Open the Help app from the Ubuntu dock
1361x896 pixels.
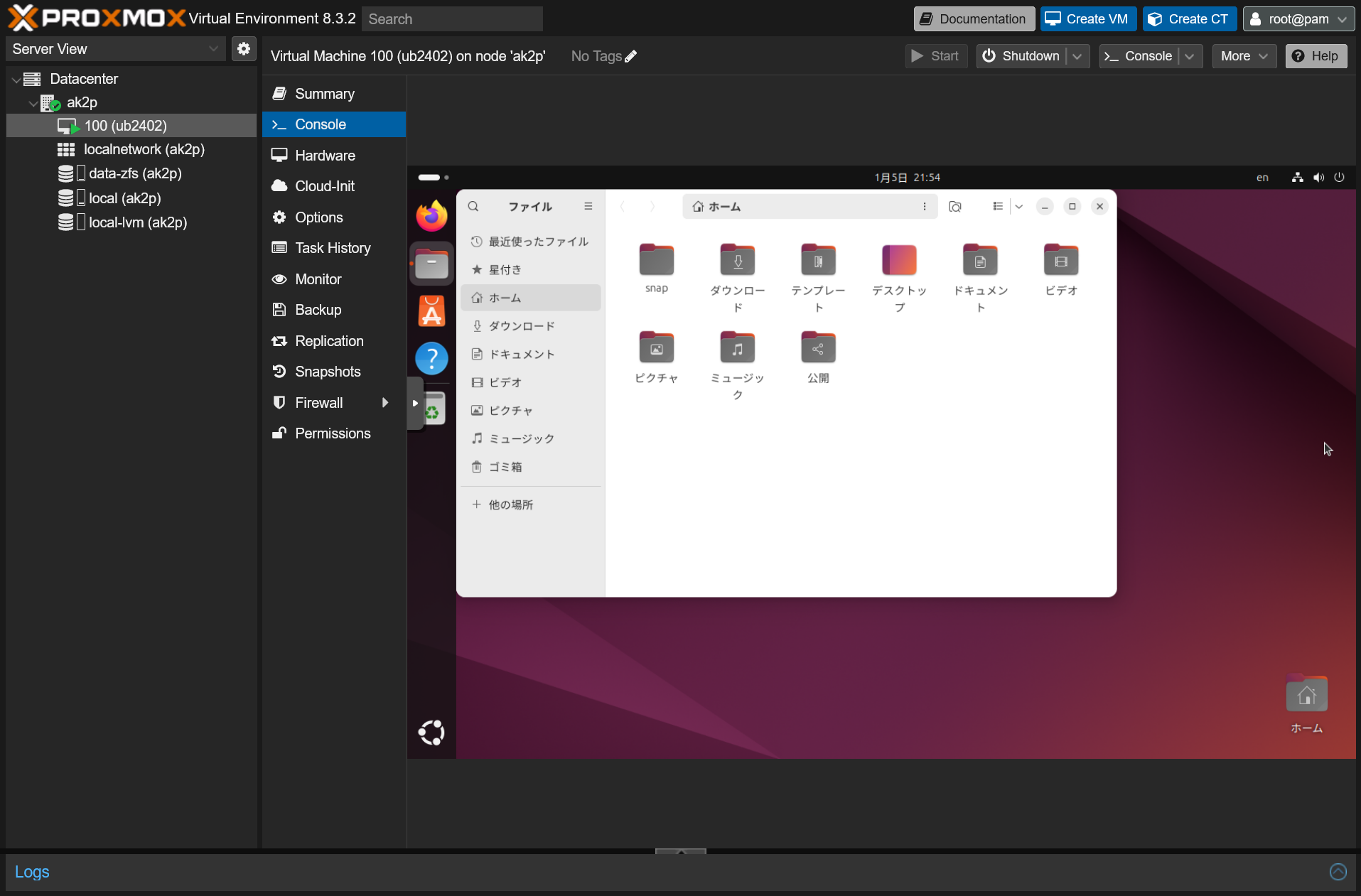click(431, 358)
